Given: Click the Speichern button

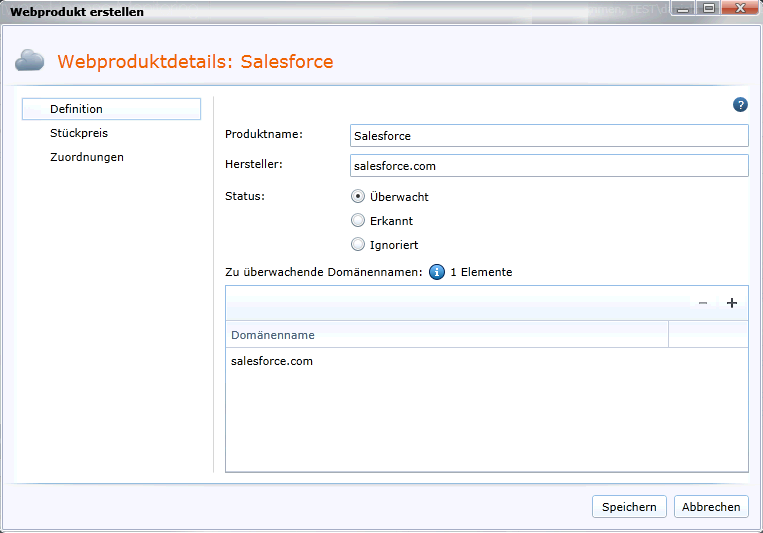Looking at the screenshot, I should point(629,507).
